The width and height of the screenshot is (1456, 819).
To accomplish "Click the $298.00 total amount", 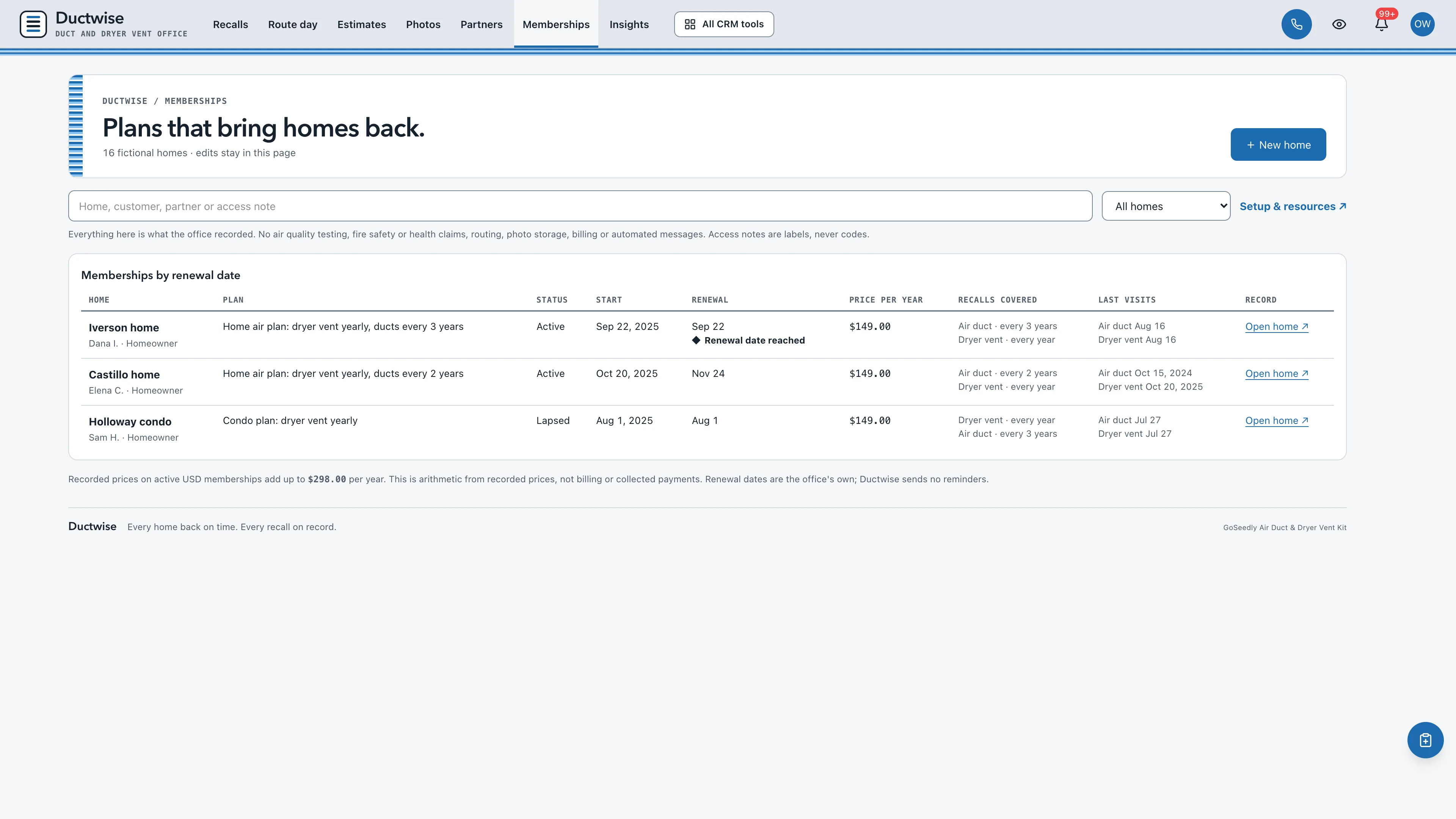I will coord(327,479).
